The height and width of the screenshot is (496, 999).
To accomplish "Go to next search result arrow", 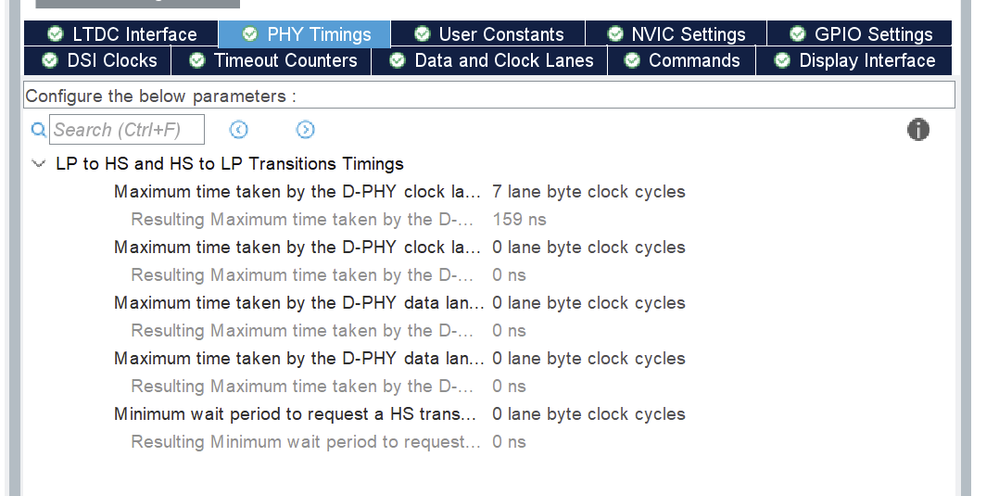I will 306,130.
